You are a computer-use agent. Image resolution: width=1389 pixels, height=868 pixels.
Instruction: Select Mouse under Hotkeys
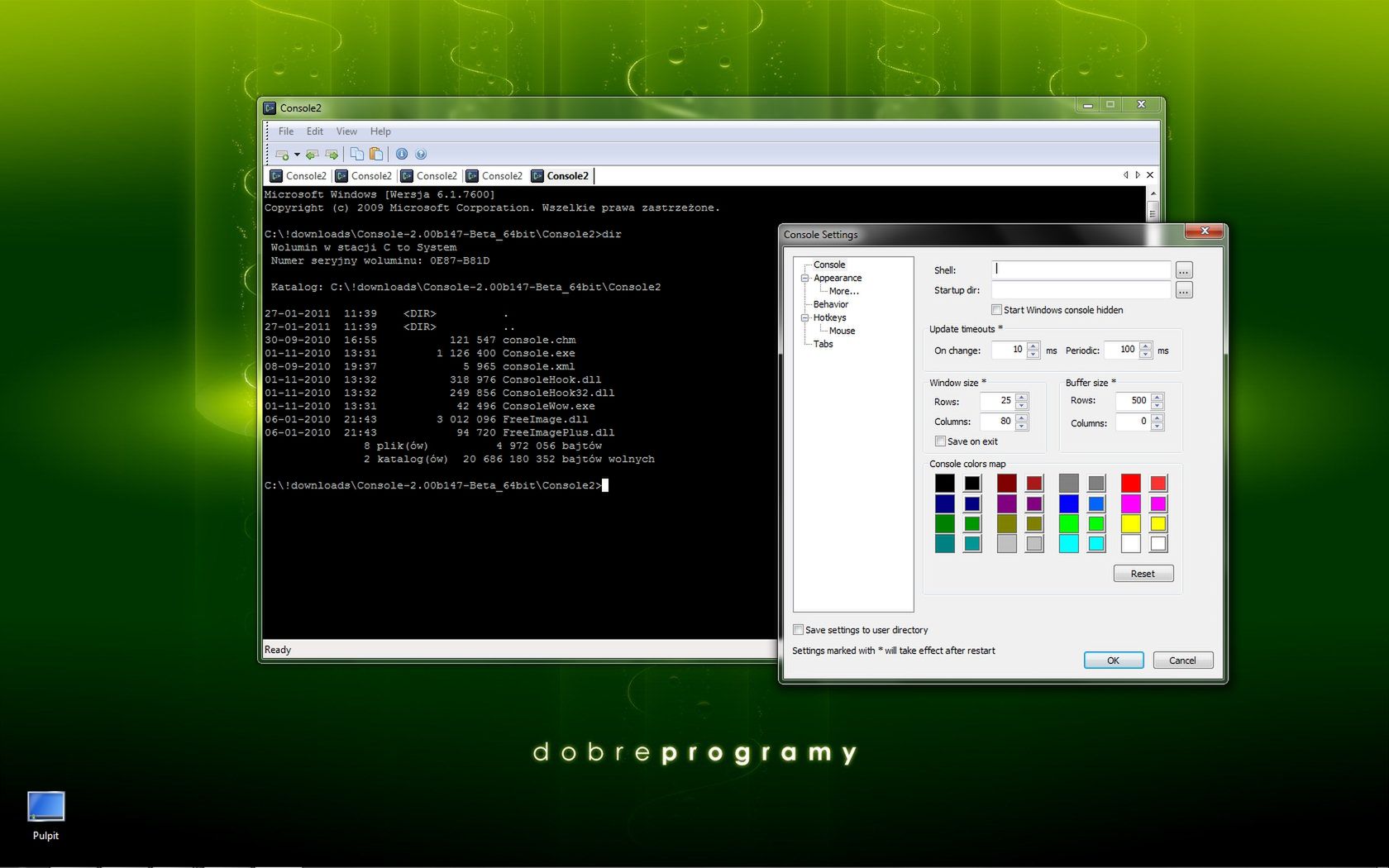click(842, 331)
